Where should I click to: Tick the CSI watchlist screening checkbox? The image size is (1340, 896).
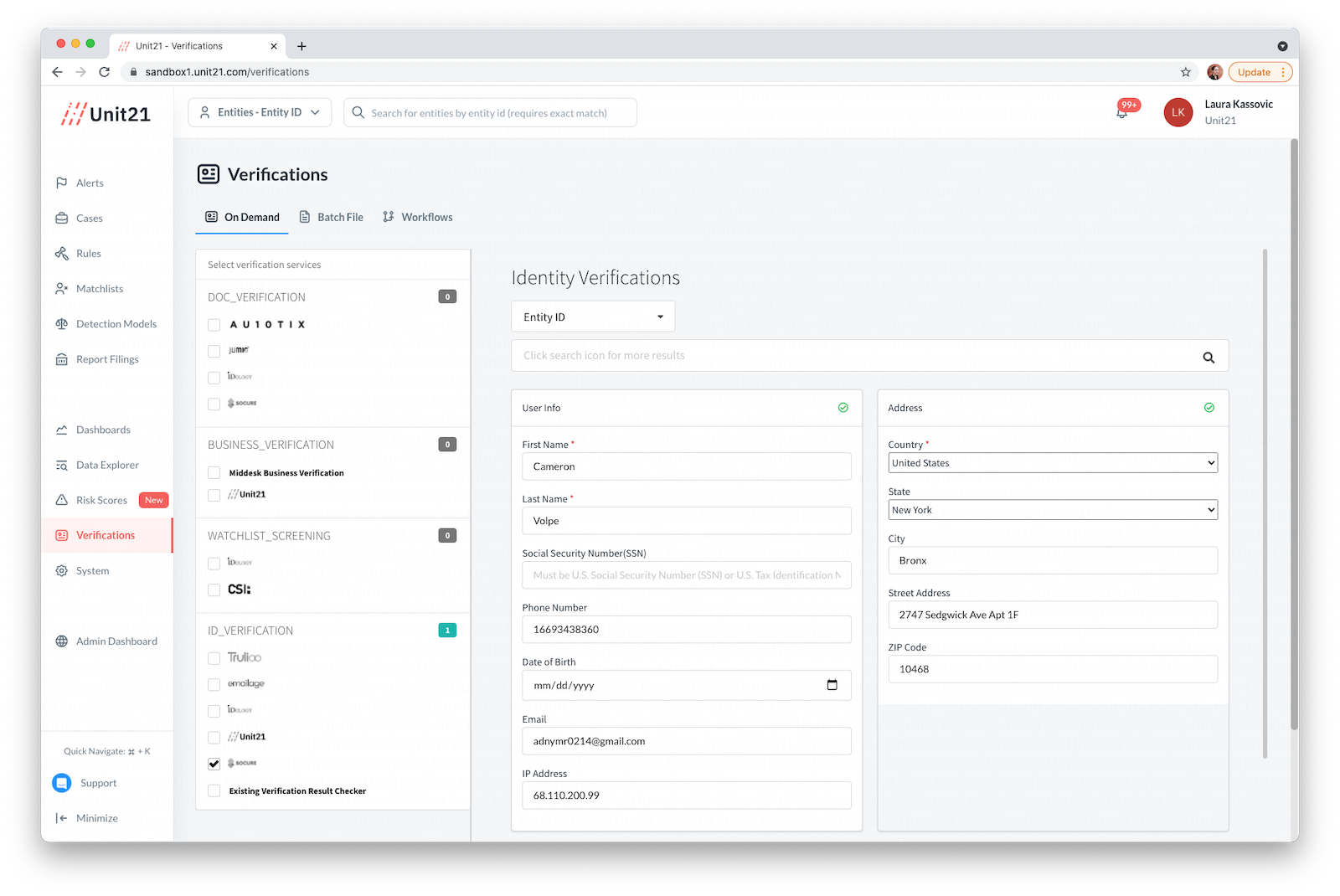214,590
